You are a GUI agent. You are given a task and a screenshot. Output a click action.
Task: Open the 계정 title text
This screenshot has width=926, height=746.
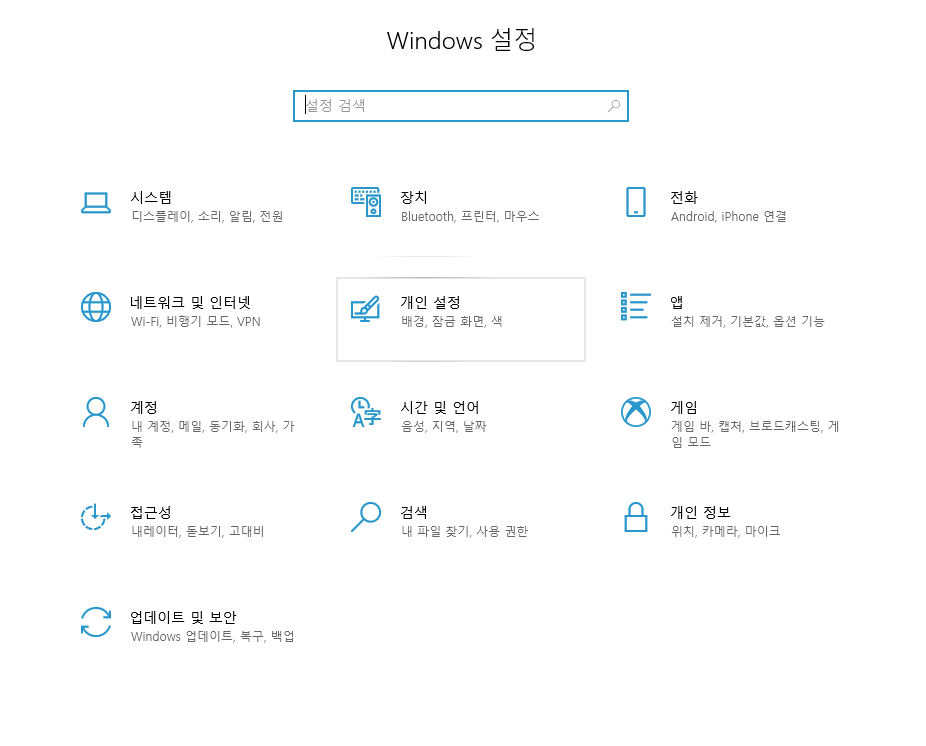point(144,407)
